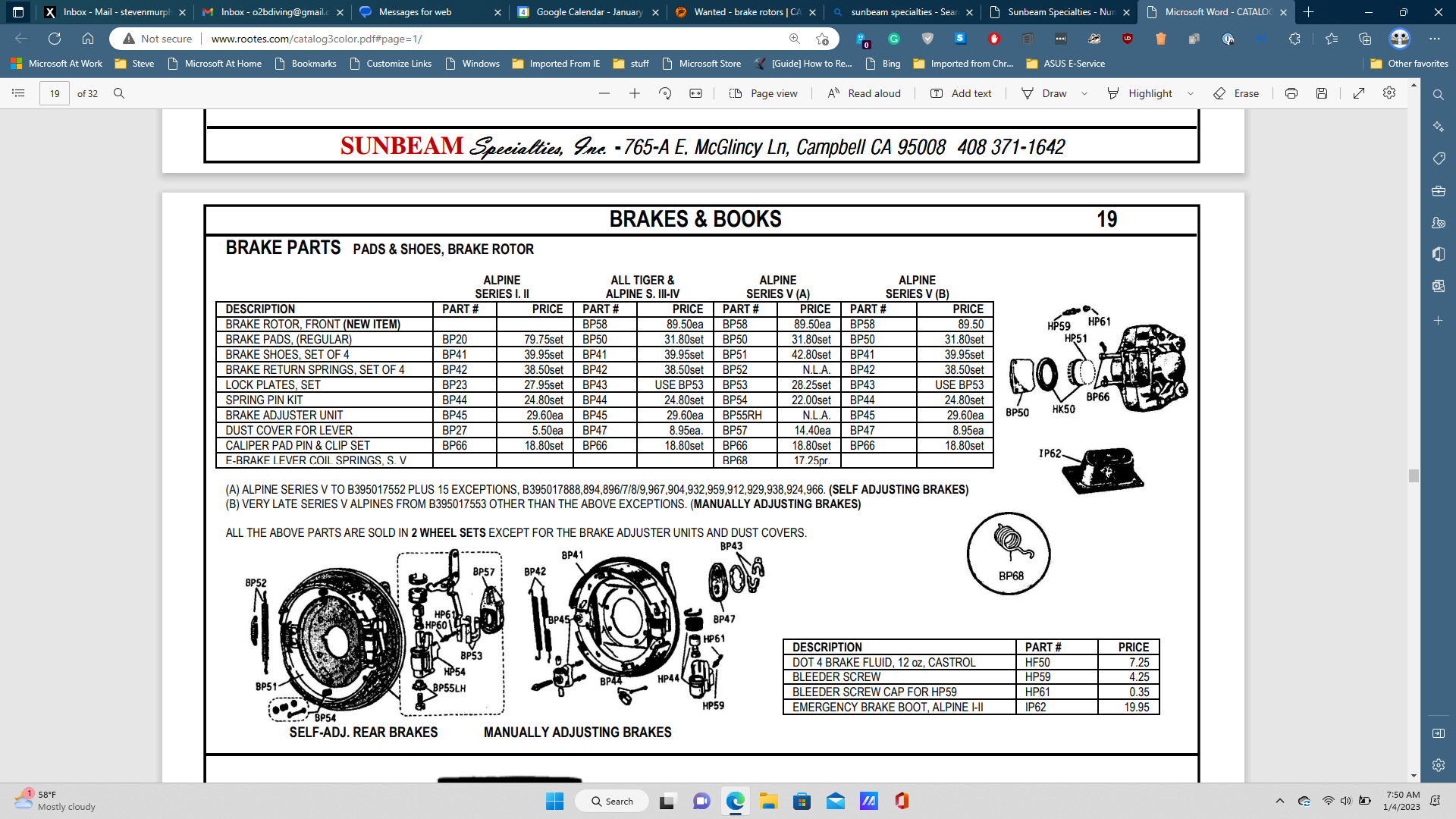Image resolution: width=1456 pixels, height=819 pixels.
Task: Open the weather widget
Action: [x=55, y=801]
